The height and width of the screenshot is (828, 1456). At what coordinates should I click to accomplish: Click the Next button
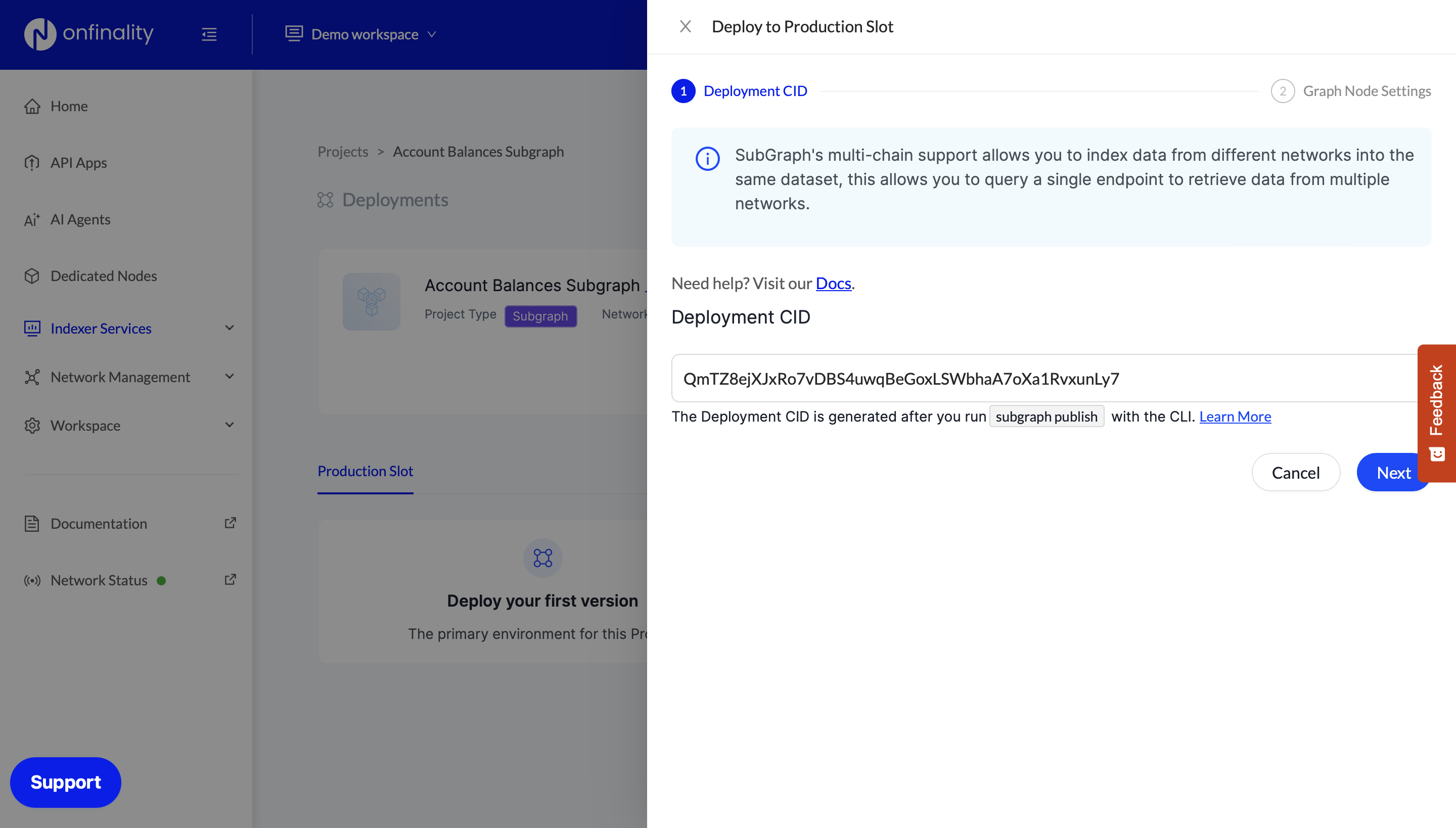tap(1388, 473)
